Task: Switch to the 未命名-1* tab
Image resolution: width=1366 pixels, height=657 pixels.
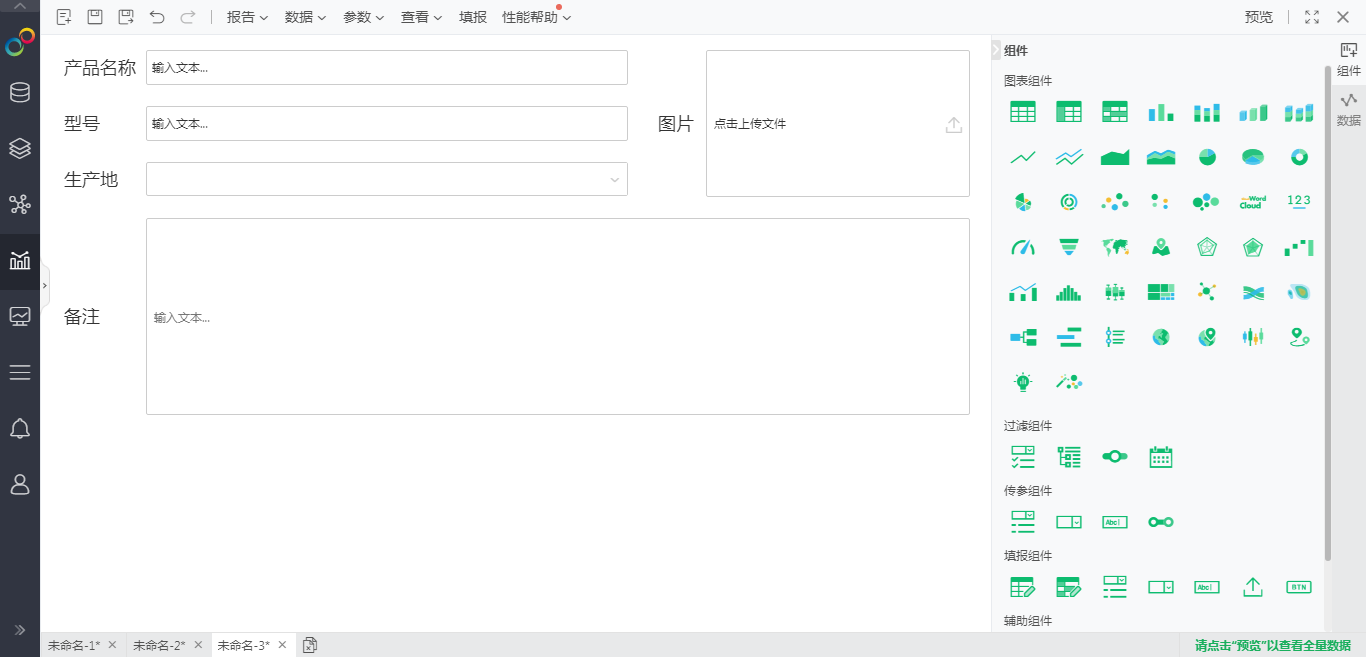Action: point(74,645)
